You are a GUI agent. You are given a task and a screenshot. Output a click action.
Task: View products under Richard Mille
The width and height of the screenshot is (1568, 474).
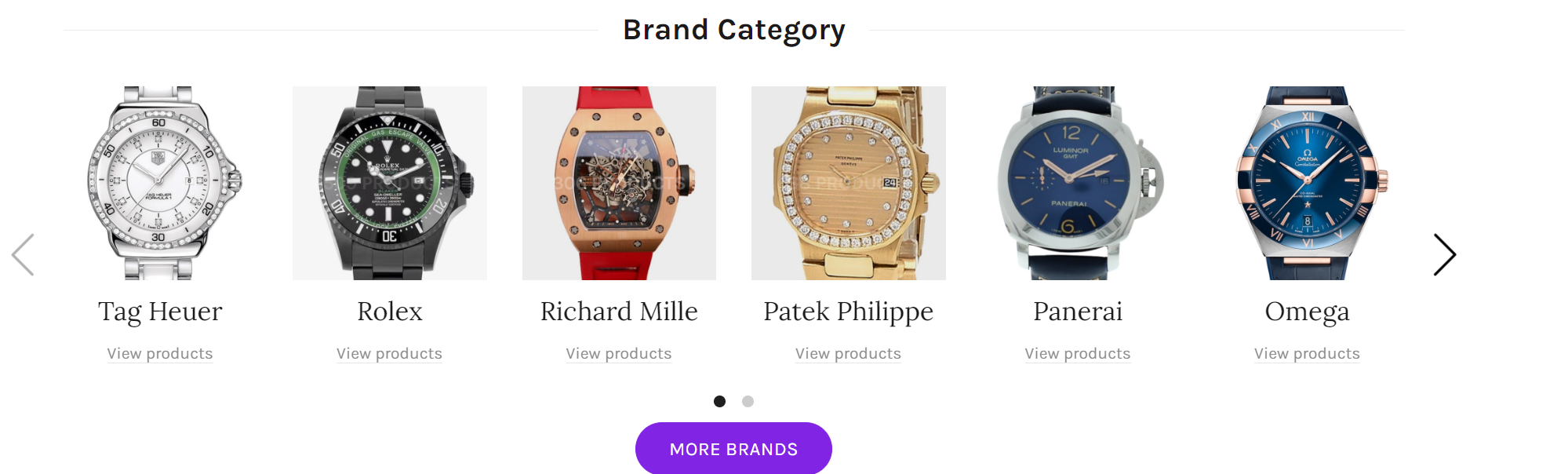(x=619, y=354)
